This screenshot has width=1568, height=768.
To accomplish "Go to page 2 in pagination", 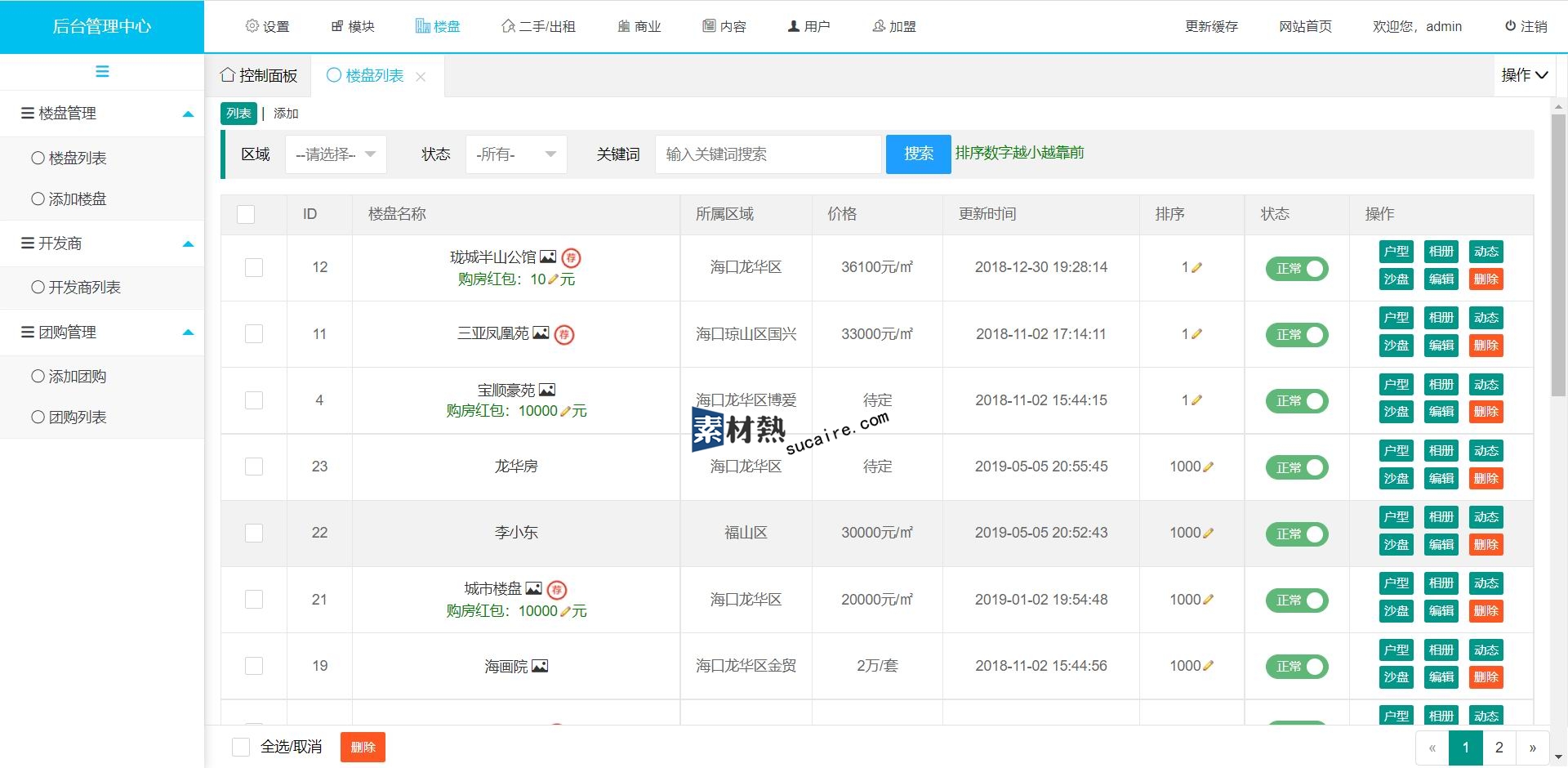I will [x=1499, y=748].
